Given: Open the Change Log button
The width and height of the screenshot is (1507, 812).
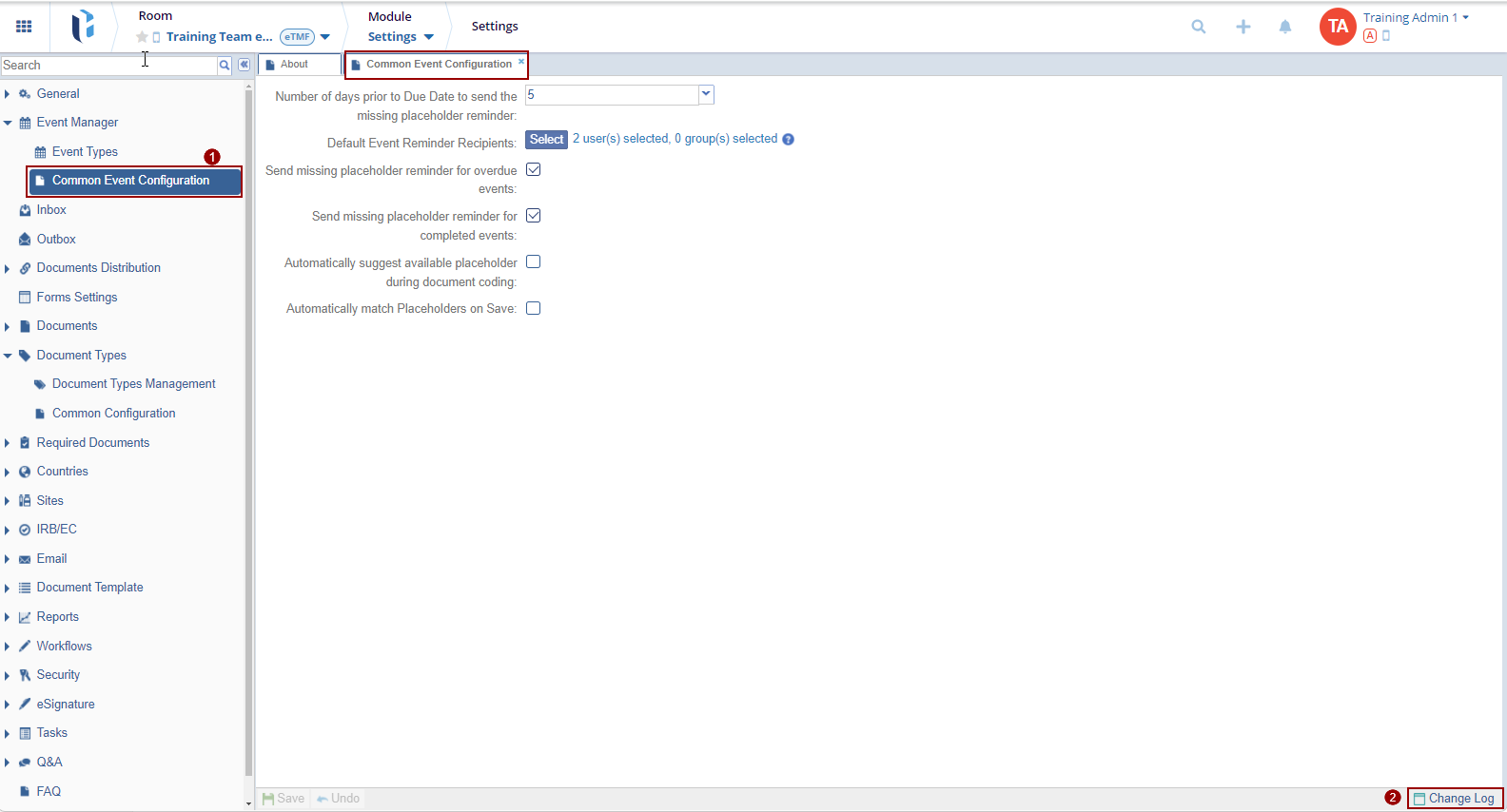Looking at the screenshot, I should pyautogui.click(x=1455, y=799).
